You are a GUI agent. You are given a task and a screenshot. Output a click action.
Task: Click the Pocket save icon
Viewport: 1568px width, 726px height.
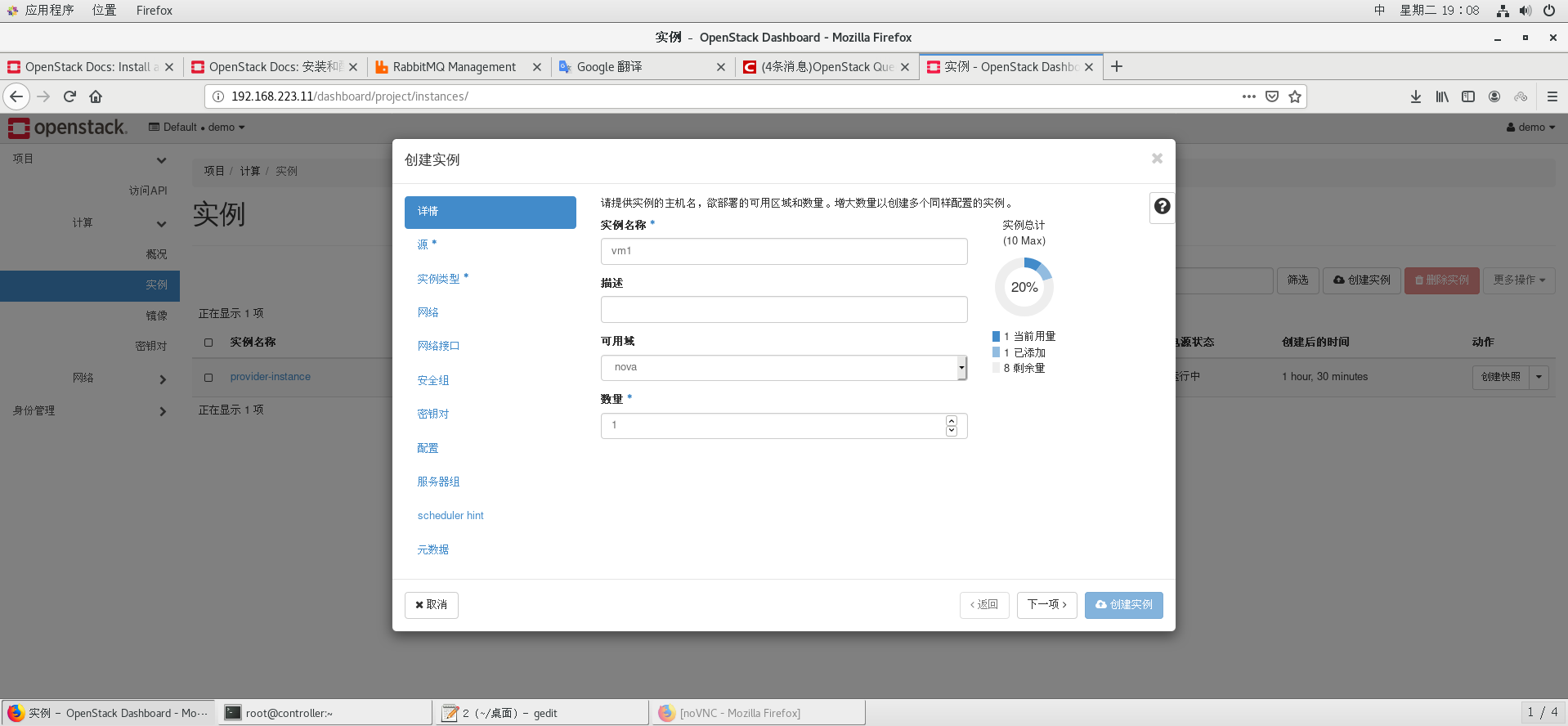coord(1272,96)
